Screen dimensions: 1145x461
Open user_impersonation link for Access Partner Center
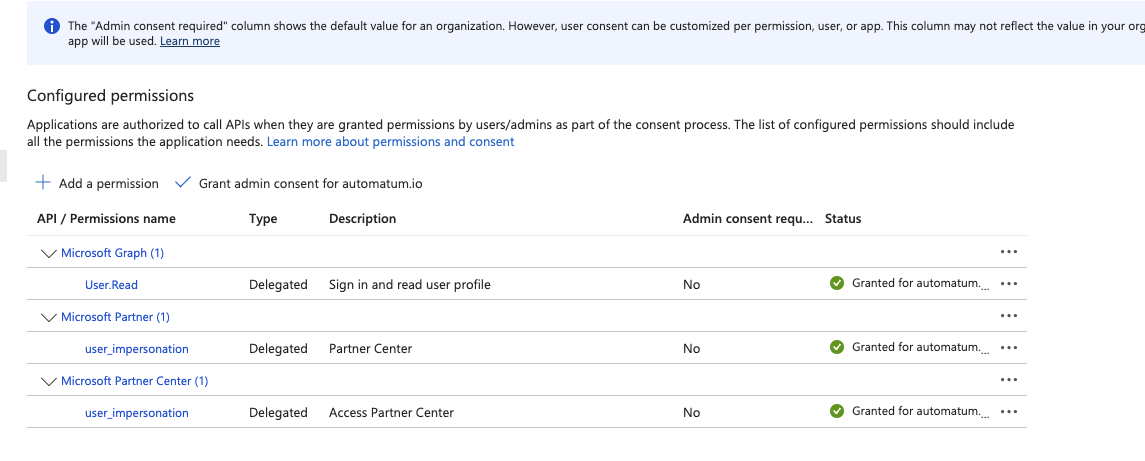pos(137,414)
